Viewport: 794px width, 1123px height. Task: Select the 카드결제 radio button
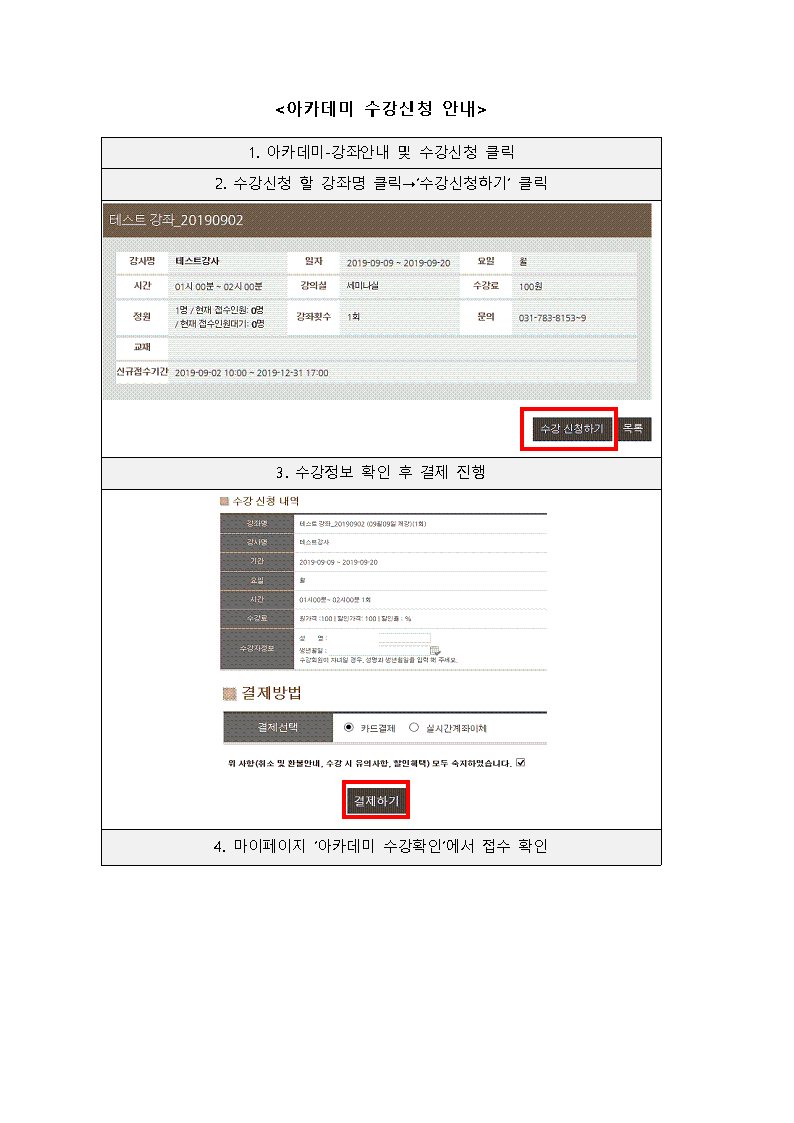pyautogui.click(x=349, y=728)
